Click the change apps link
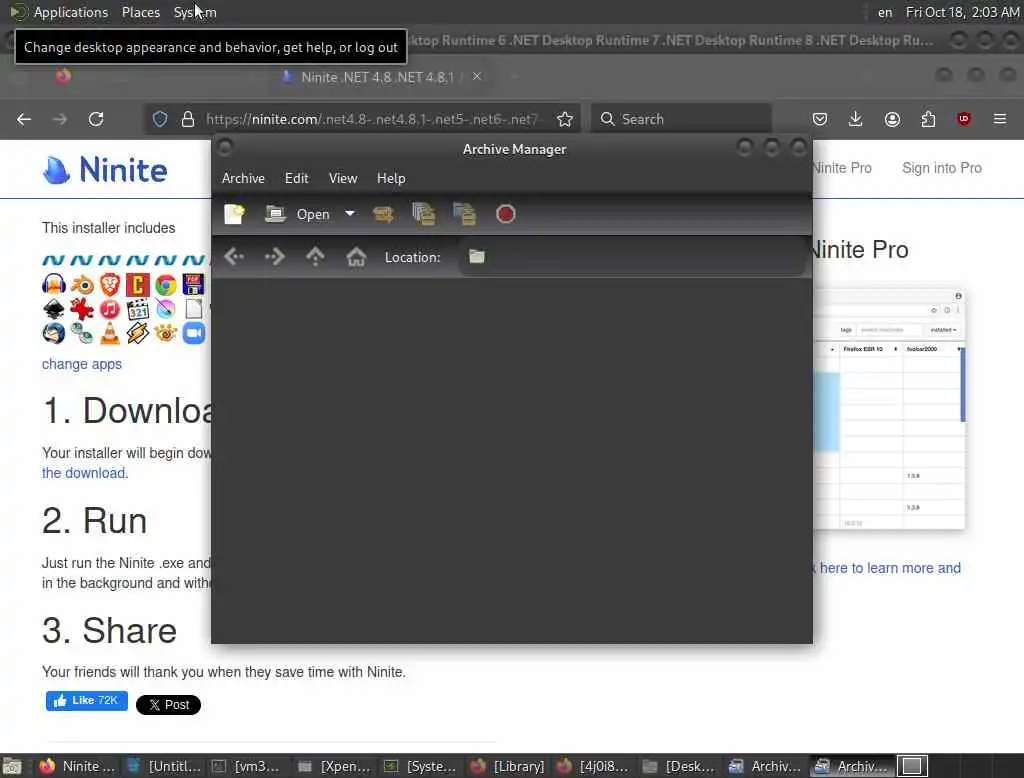The width and height of the screenshot is (1024, 778). pyautogui.click(x=82, y=364)
